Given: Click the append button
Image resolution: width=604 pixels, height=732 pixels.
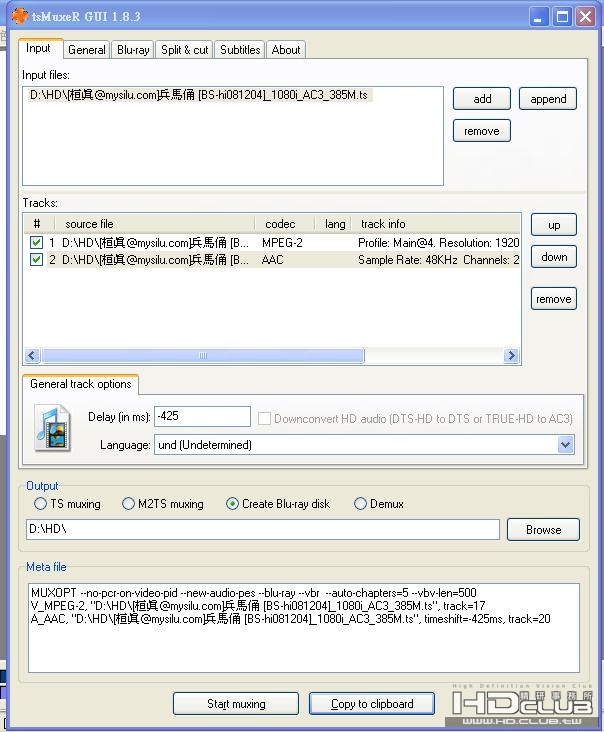Looking at the screenshot, I should coord(548,99).
